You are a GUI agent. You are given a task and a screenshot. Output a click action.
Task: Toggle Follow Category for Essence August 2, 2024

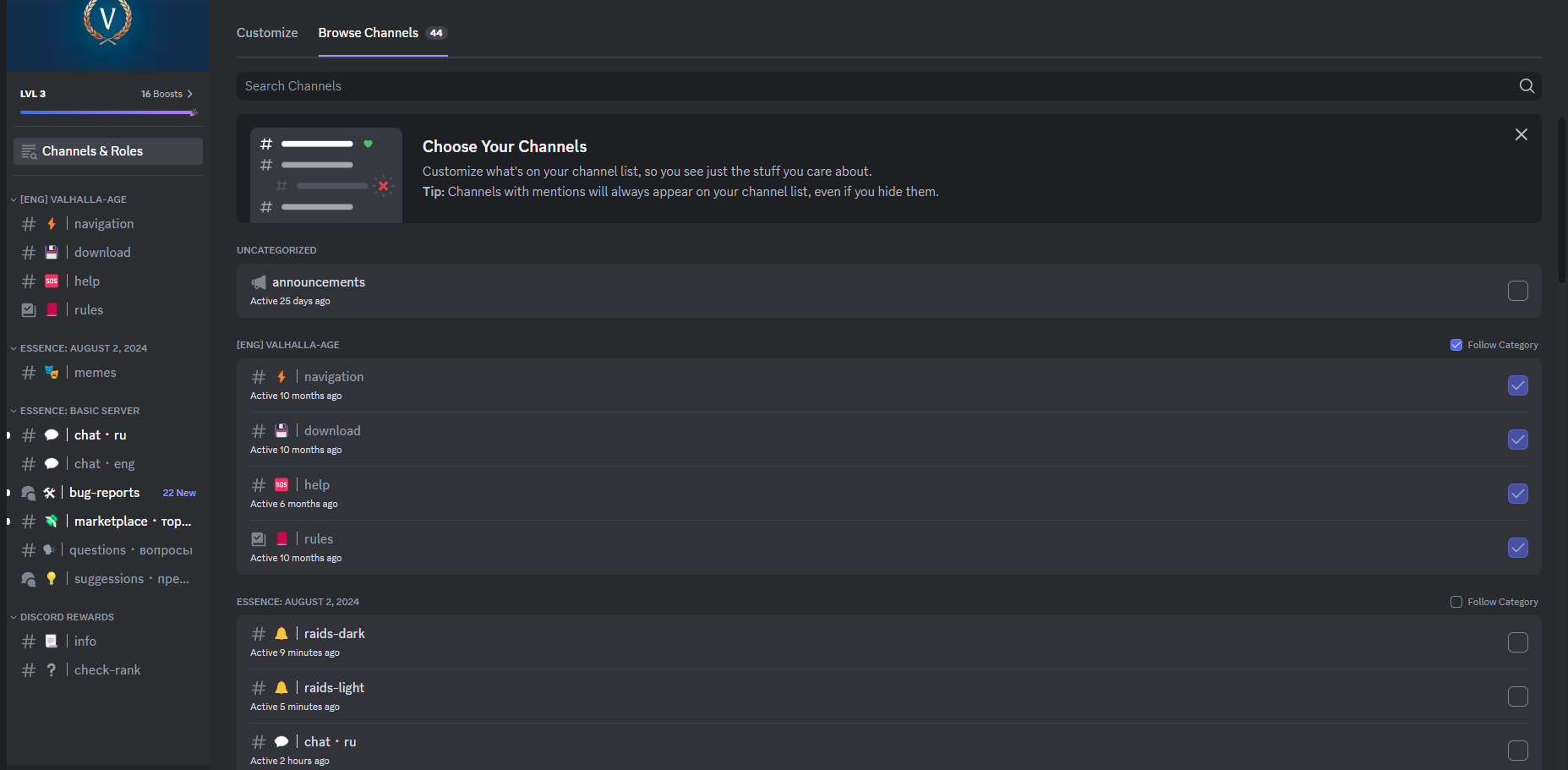point(1456,602)
